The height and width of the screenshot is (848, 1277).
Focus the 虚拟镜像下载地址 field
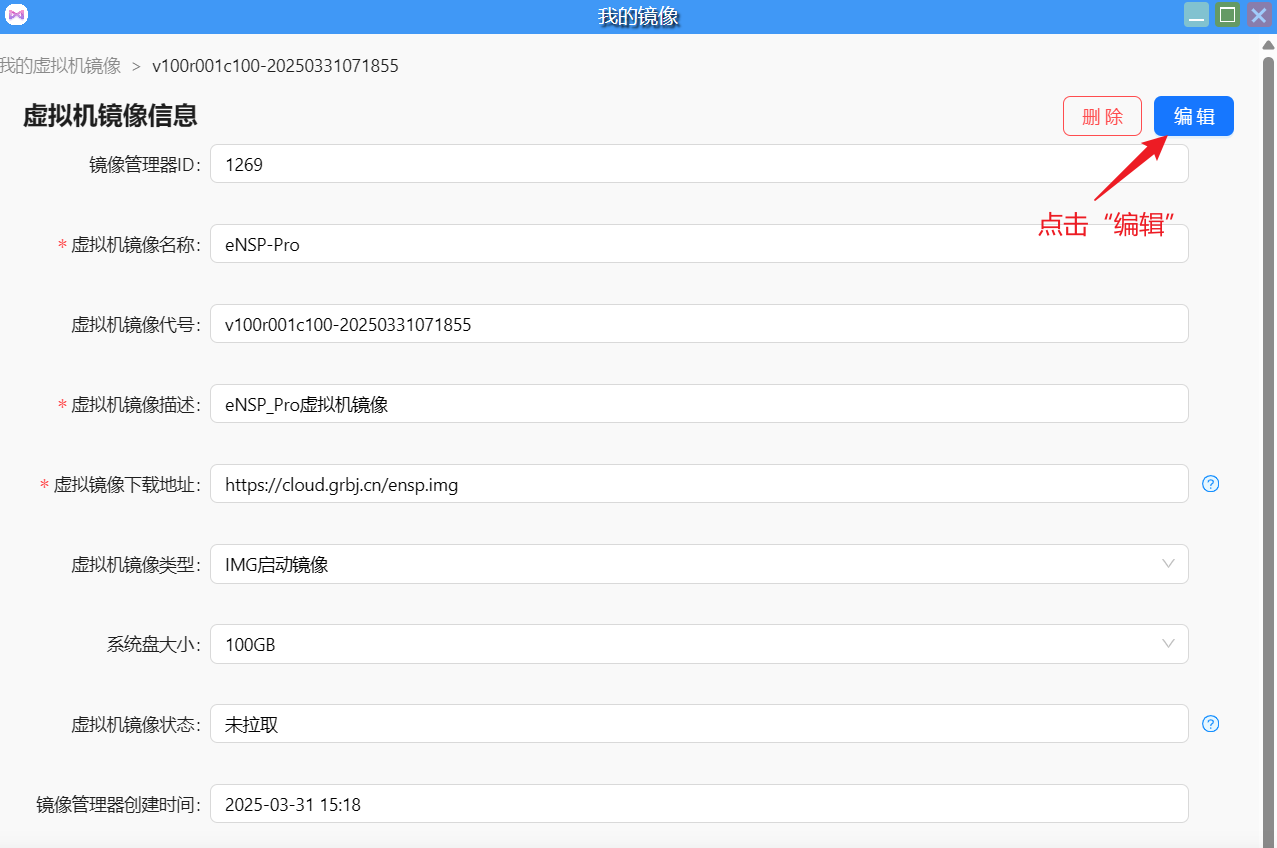(x=699, y=484)
